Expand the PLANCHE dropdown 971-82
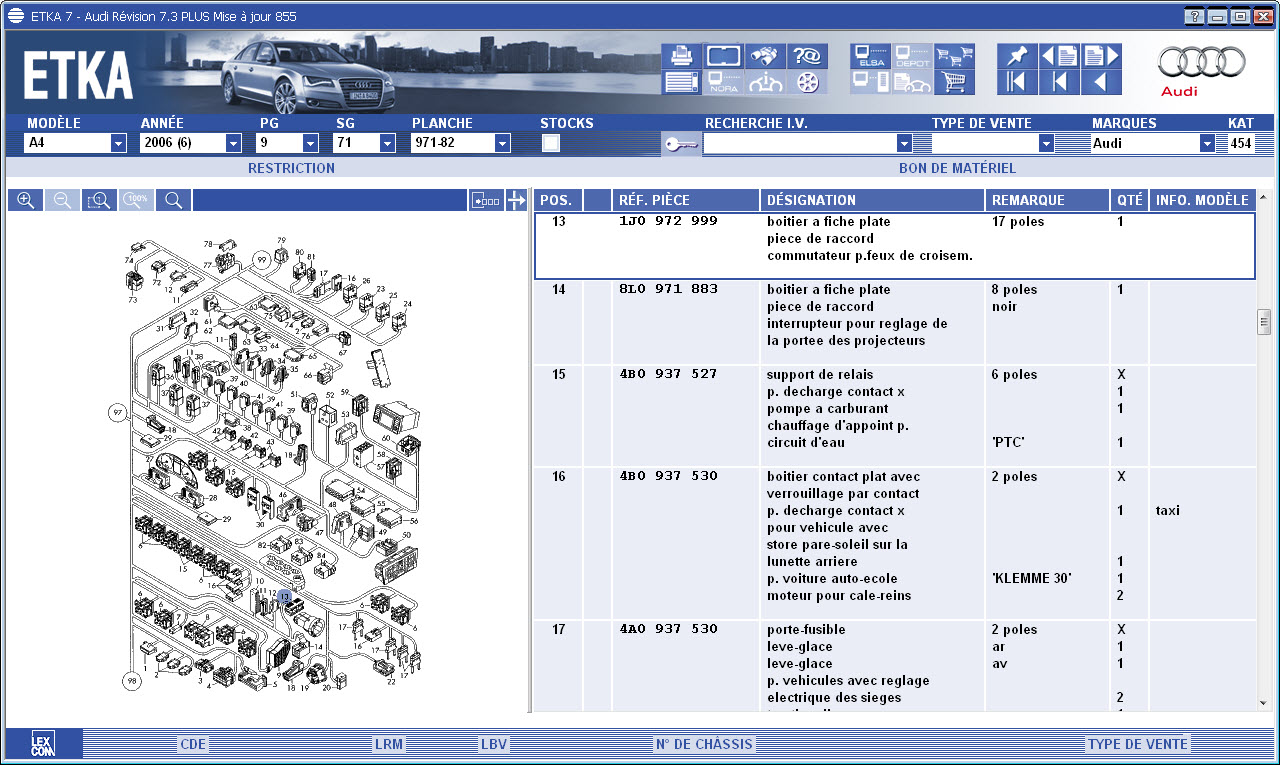 coord(502,143)
